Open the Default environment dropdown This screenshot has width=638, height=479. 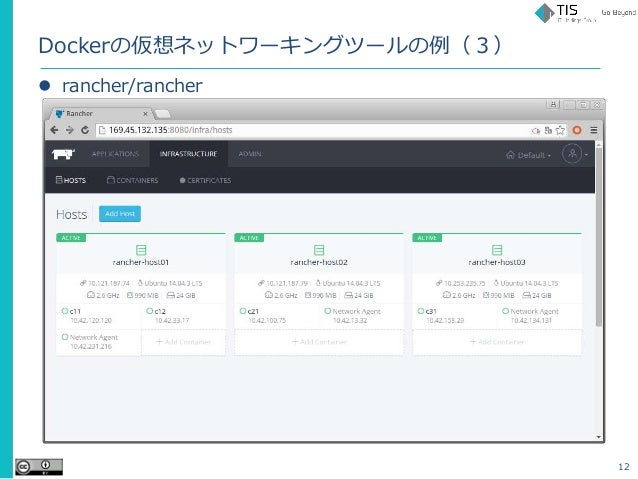click(529, 155)
